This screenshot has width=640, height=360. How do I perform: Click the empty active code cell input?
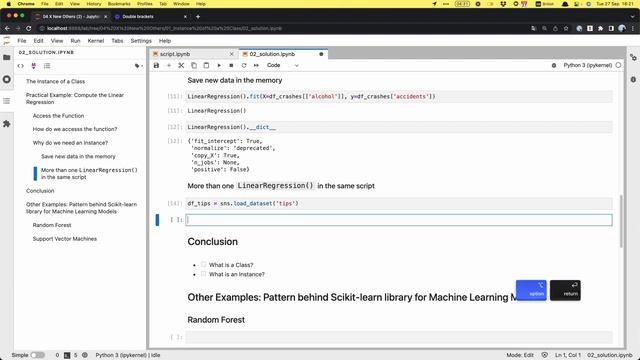pos(399,220)
